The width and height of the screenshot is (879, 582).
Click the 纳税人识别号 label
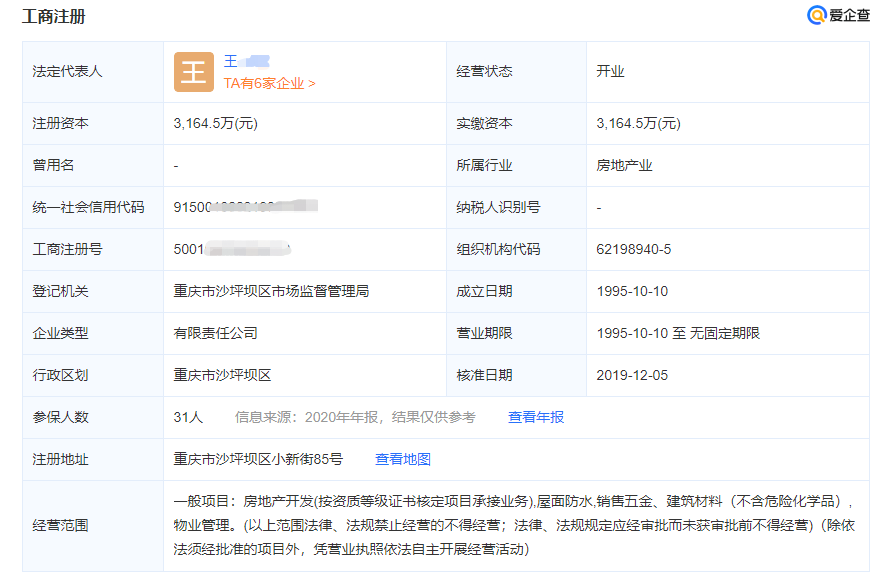498,207
